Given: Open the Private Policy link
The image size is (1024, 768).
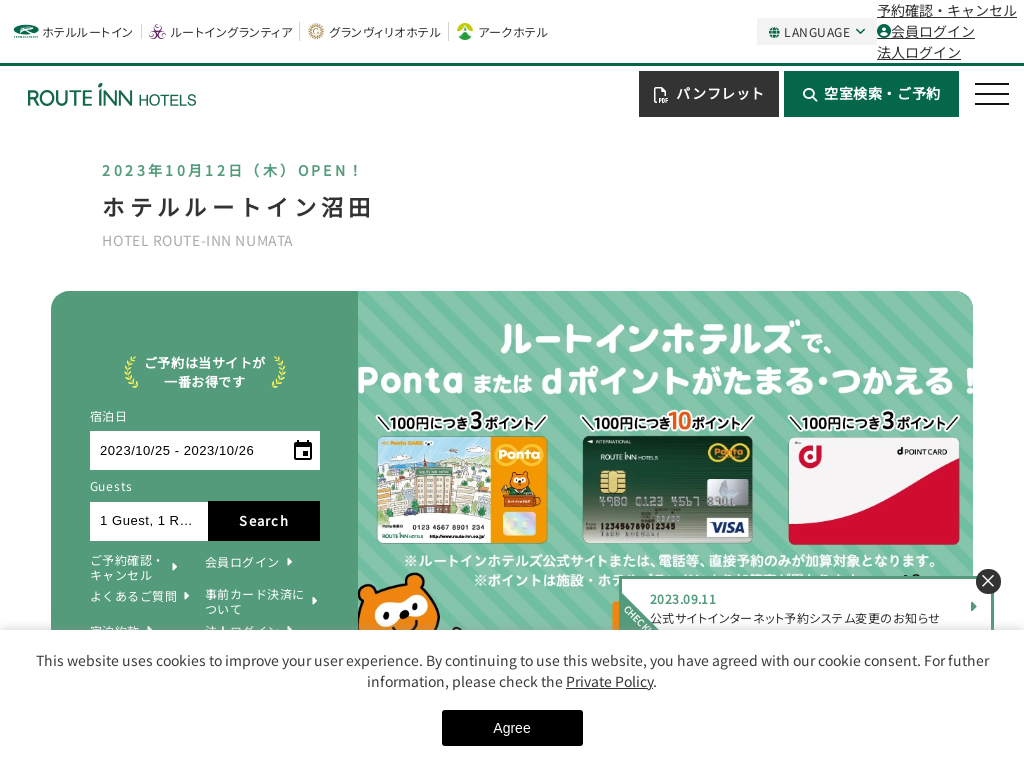Looking at the screenshot, I should (610, 682).
